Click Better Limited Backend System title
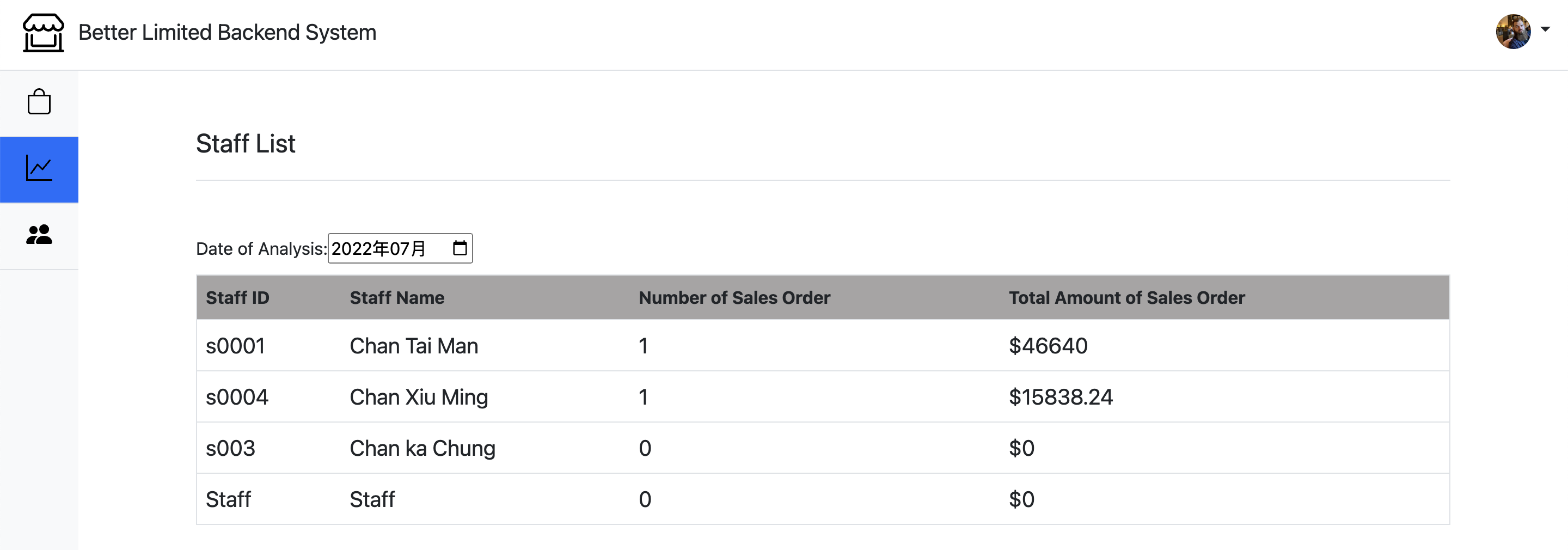This screenshot has height=550, width=1568. pyautogui.click(x=227, y=33)
